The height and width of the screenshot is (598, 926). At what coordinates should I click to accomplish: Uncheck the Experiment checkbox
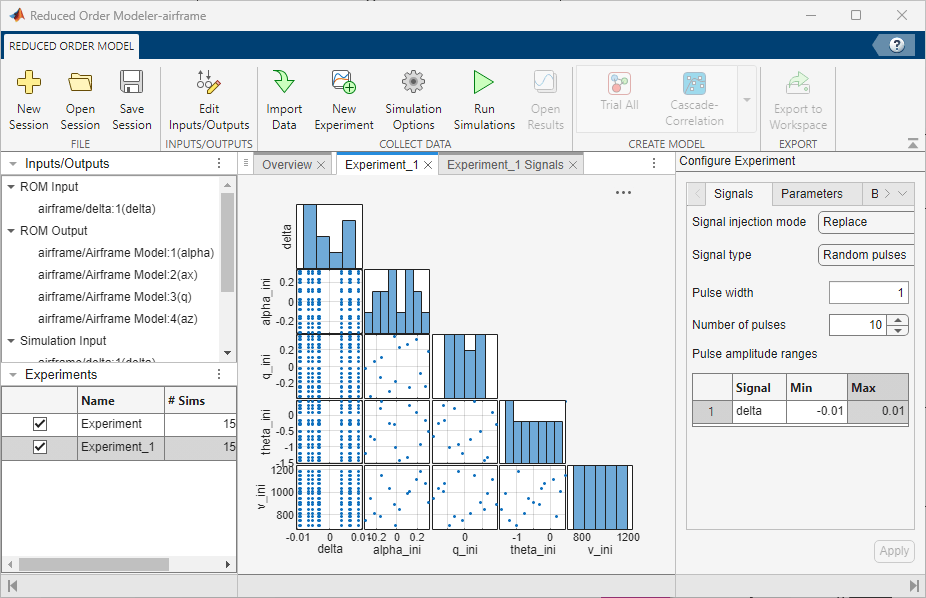point(38,423)
